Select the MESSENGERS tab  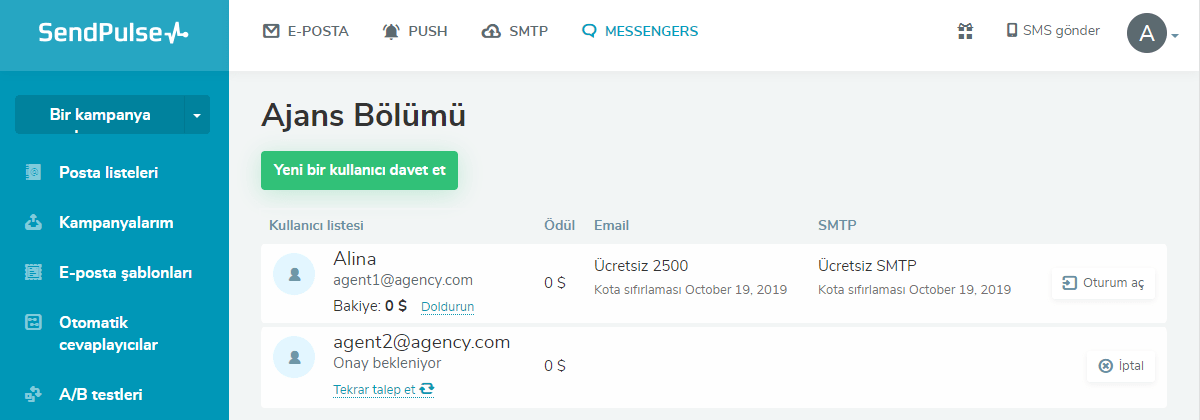click(x=640, y=31)
